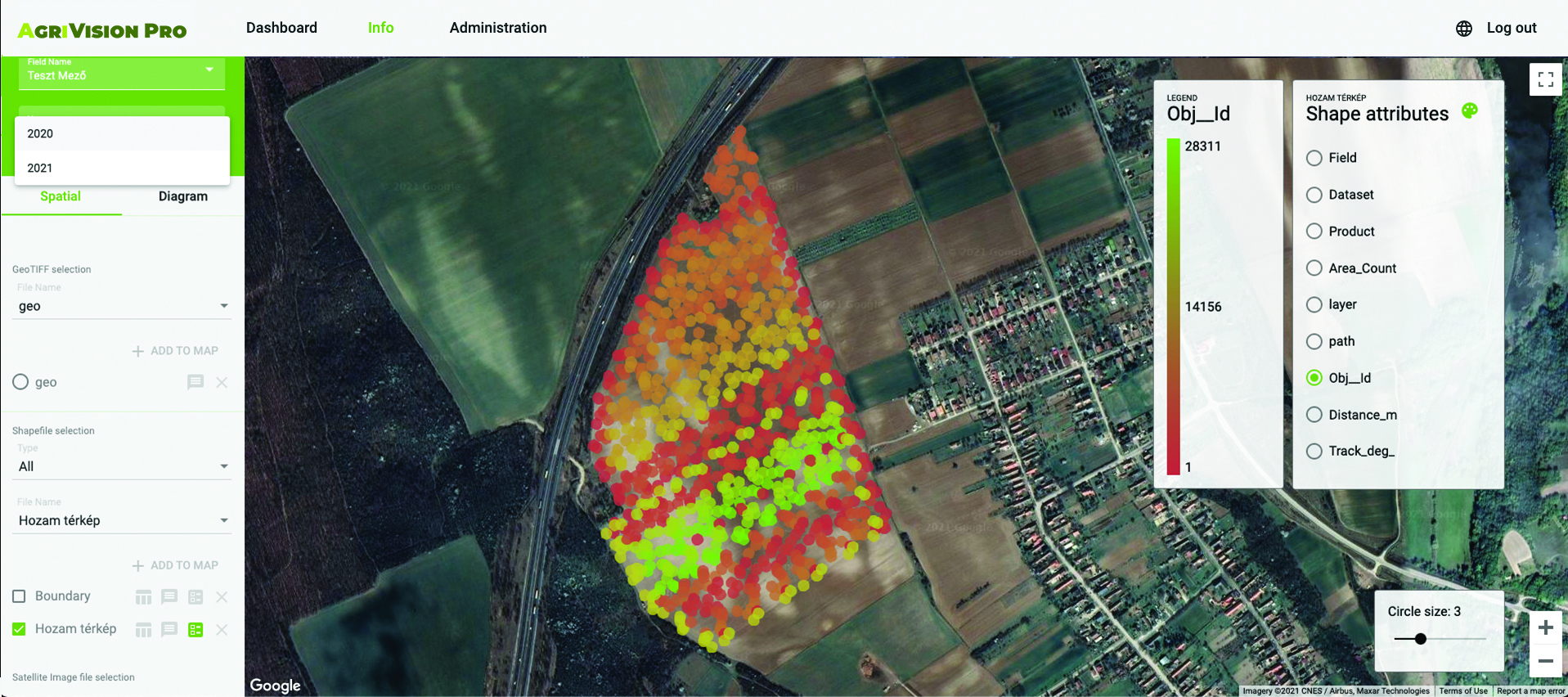Open the Administration menu
1568x697 pixels.
point(497,28)
